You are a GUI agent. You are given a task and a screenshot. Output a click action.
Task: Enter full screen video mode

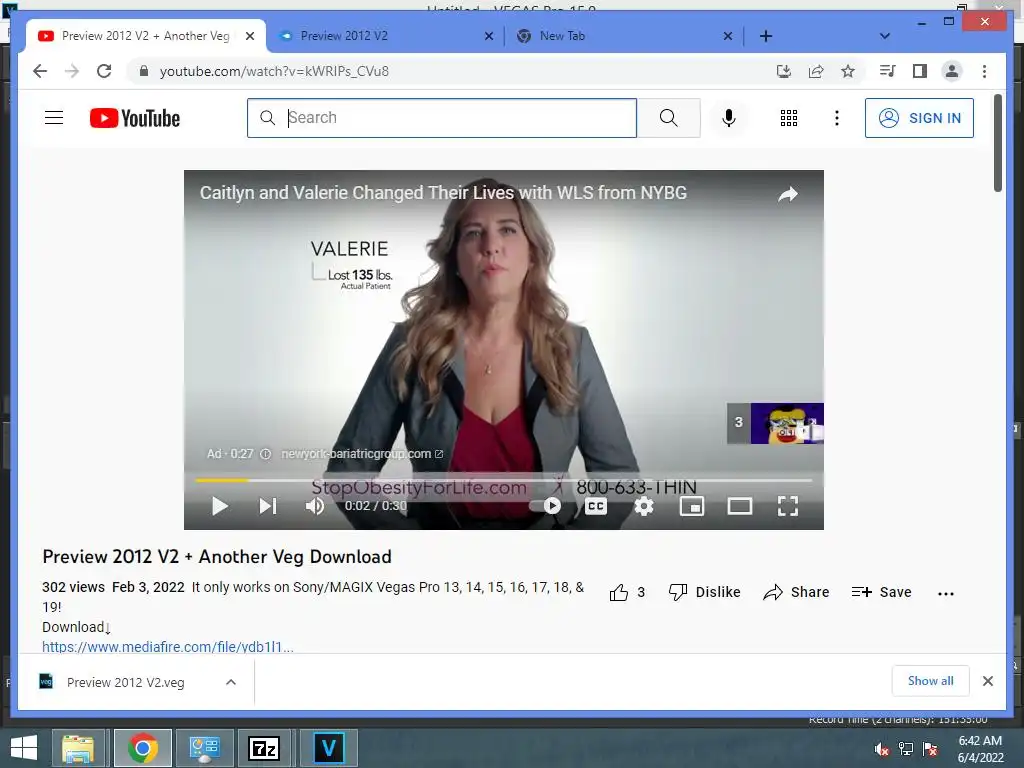click(788, 506)
